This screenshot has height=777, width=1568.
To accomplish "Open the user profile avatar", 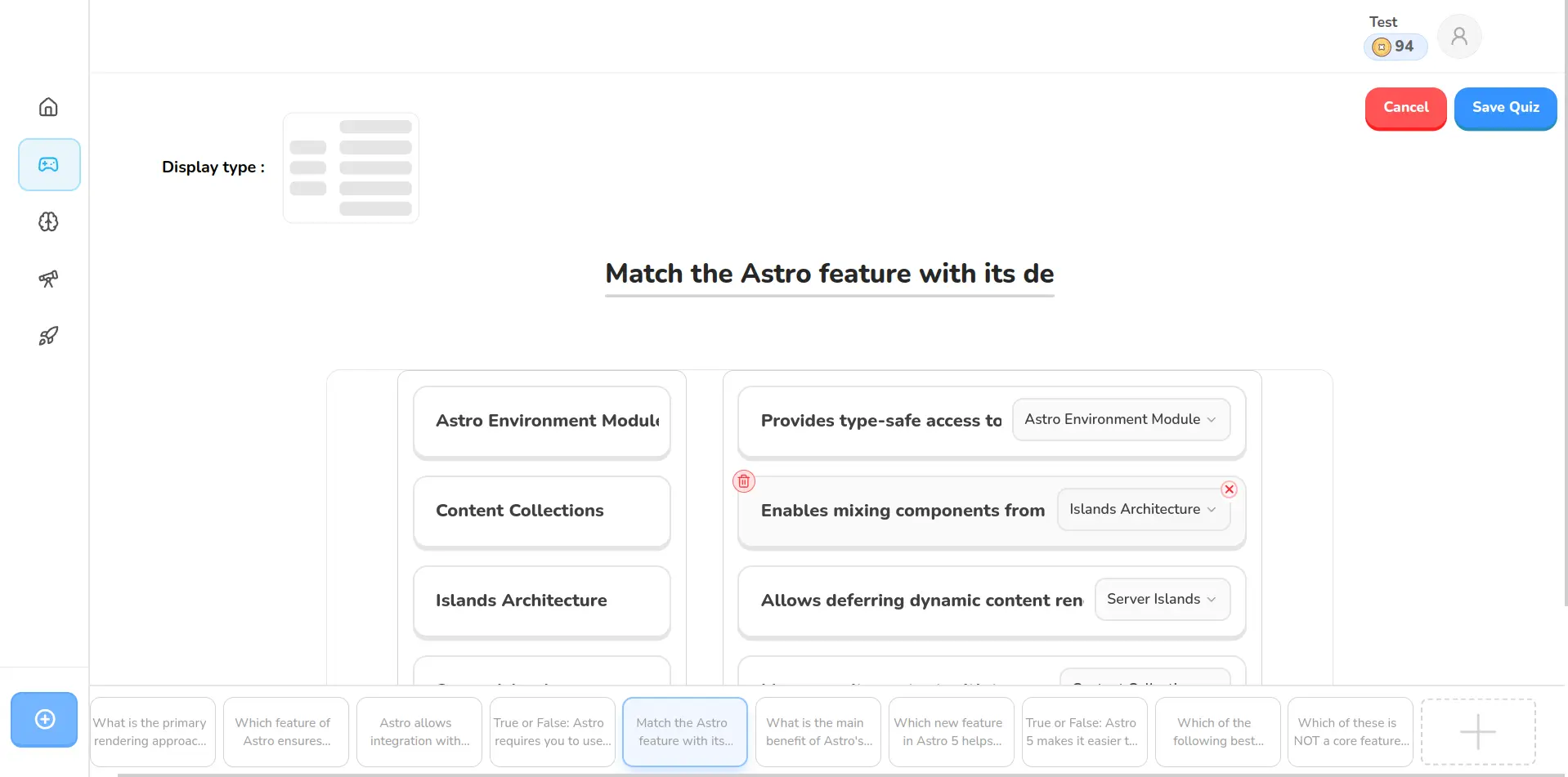I will (1459, 37).
